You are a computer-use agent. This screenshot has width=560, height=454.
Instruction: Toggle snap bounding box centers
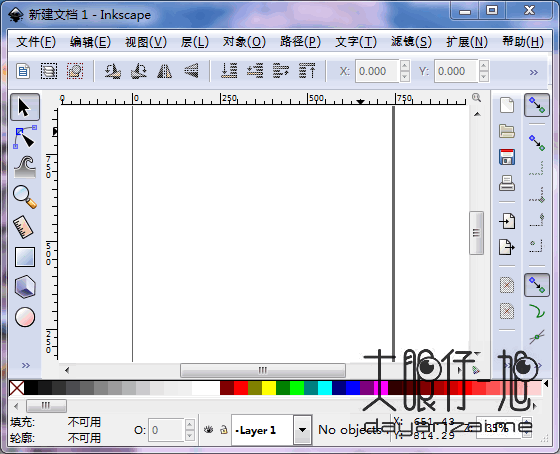point(536,246)
